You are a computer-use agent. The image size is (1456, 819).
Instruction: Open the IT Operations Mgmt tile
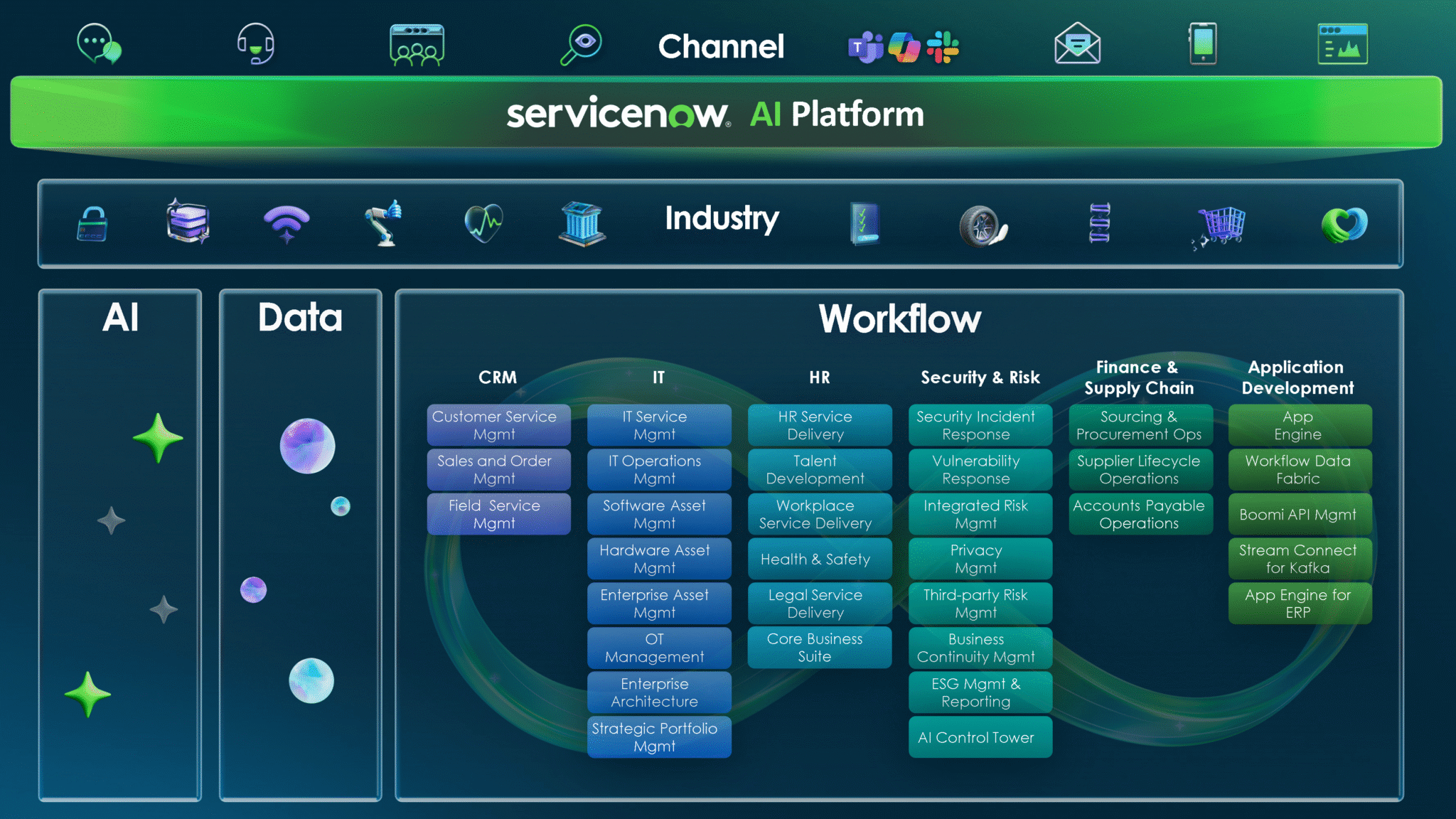(x=658, y=469)
